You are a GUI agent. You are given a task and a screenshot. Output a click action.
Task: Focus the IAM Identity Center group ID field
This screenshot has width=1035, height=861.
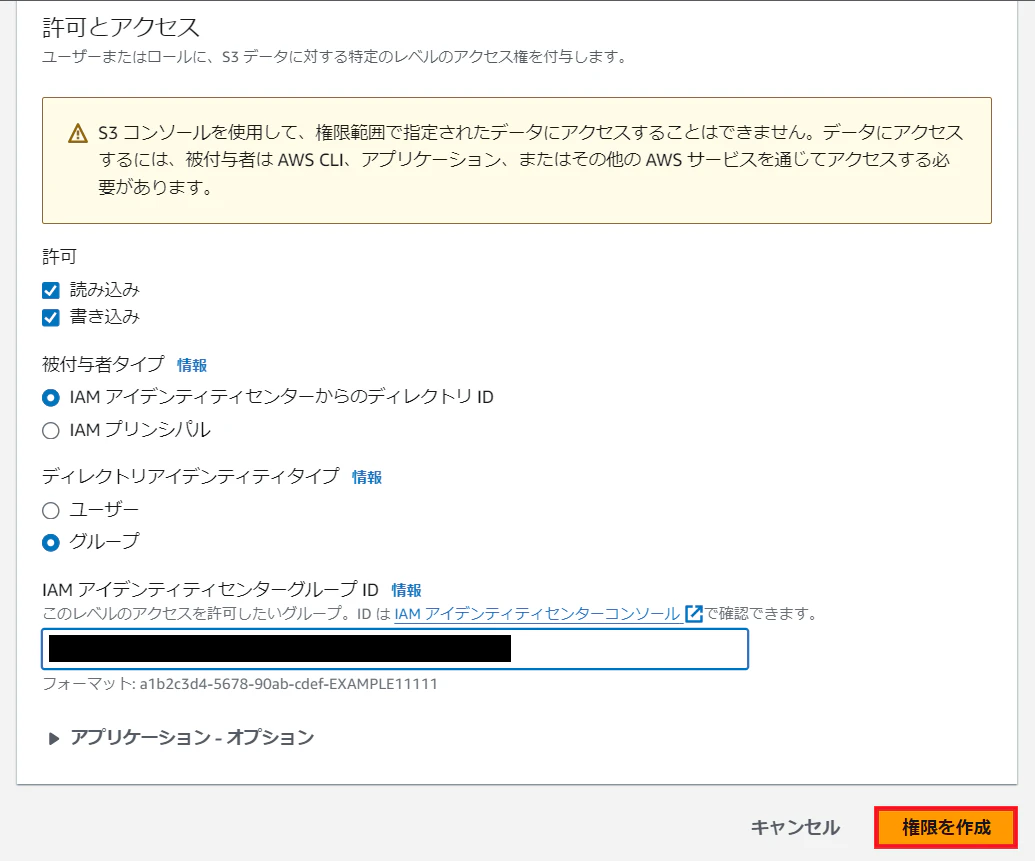coord(395,649)
